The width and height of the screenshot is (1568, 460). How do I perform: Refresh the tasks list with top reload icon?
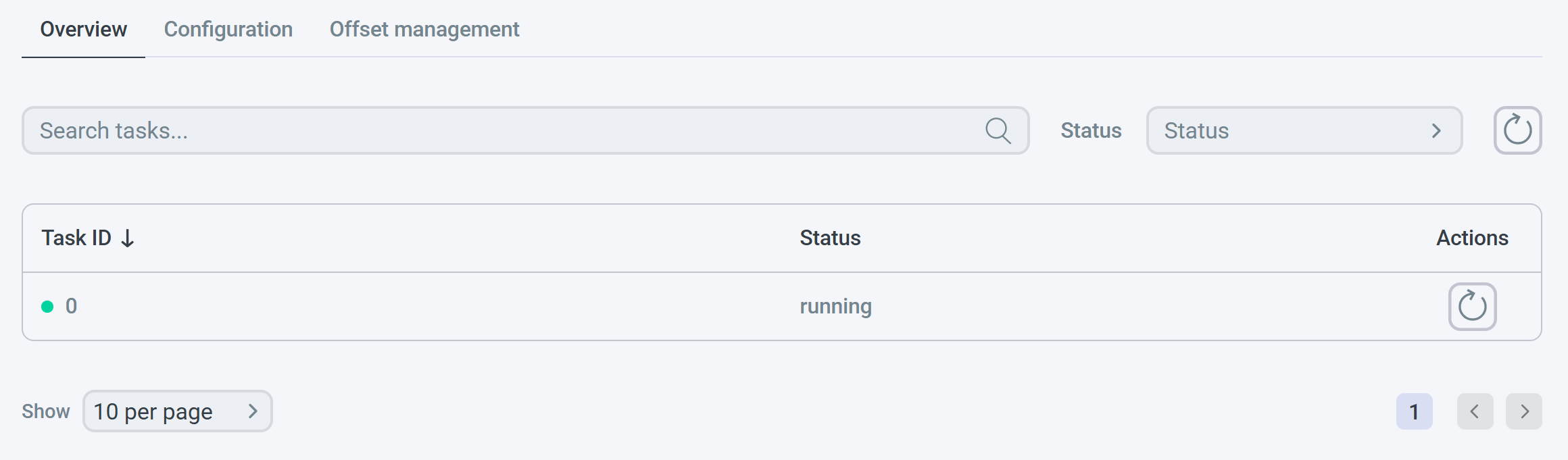[1517, 130]
